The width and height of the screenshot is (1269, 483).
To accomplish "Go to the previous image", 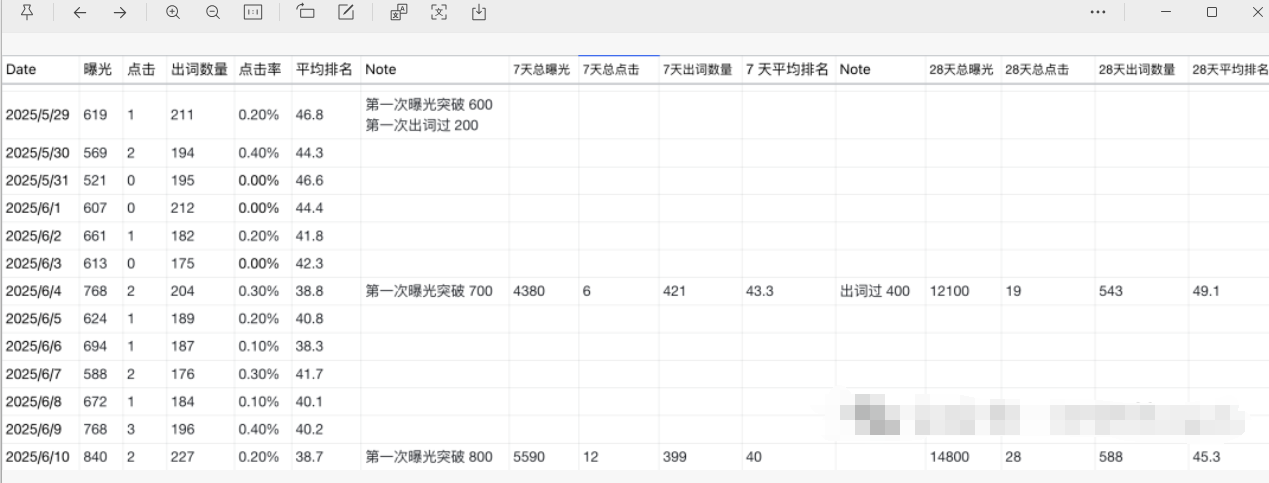I will [x=80, y=12].
